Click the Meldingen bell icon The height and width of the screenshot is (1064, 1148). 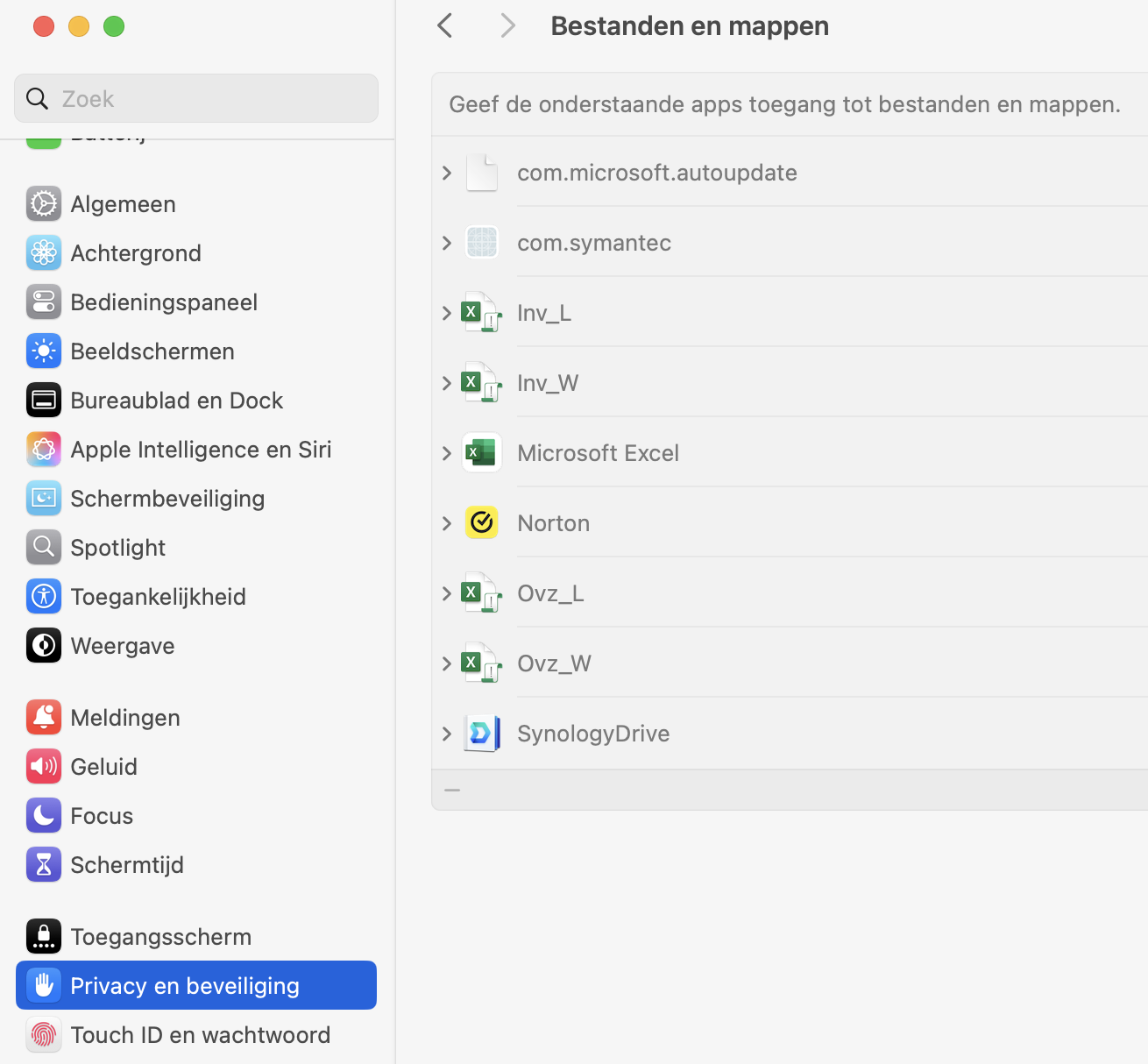[44, 718]
